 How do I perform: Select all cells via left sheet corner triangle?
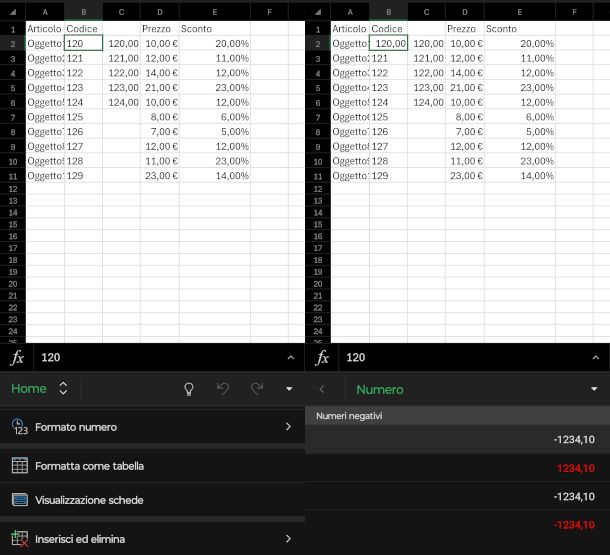tap(12, 12)
